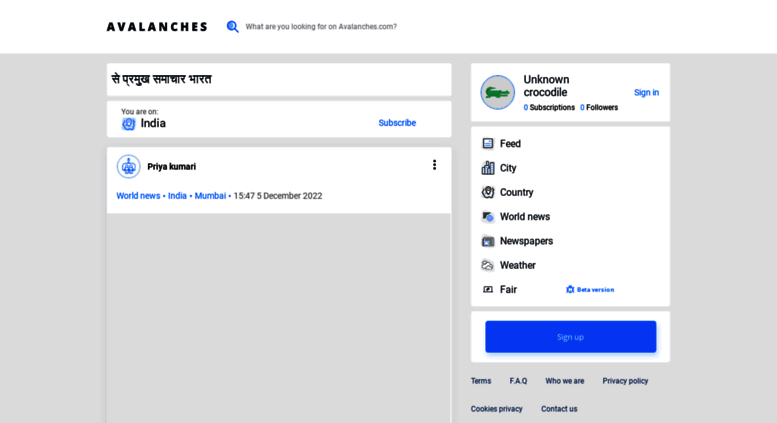Select the Weather cloud icon
This screenshot has width=777, height=423.
pyautogui.click(x=488, y=265)
